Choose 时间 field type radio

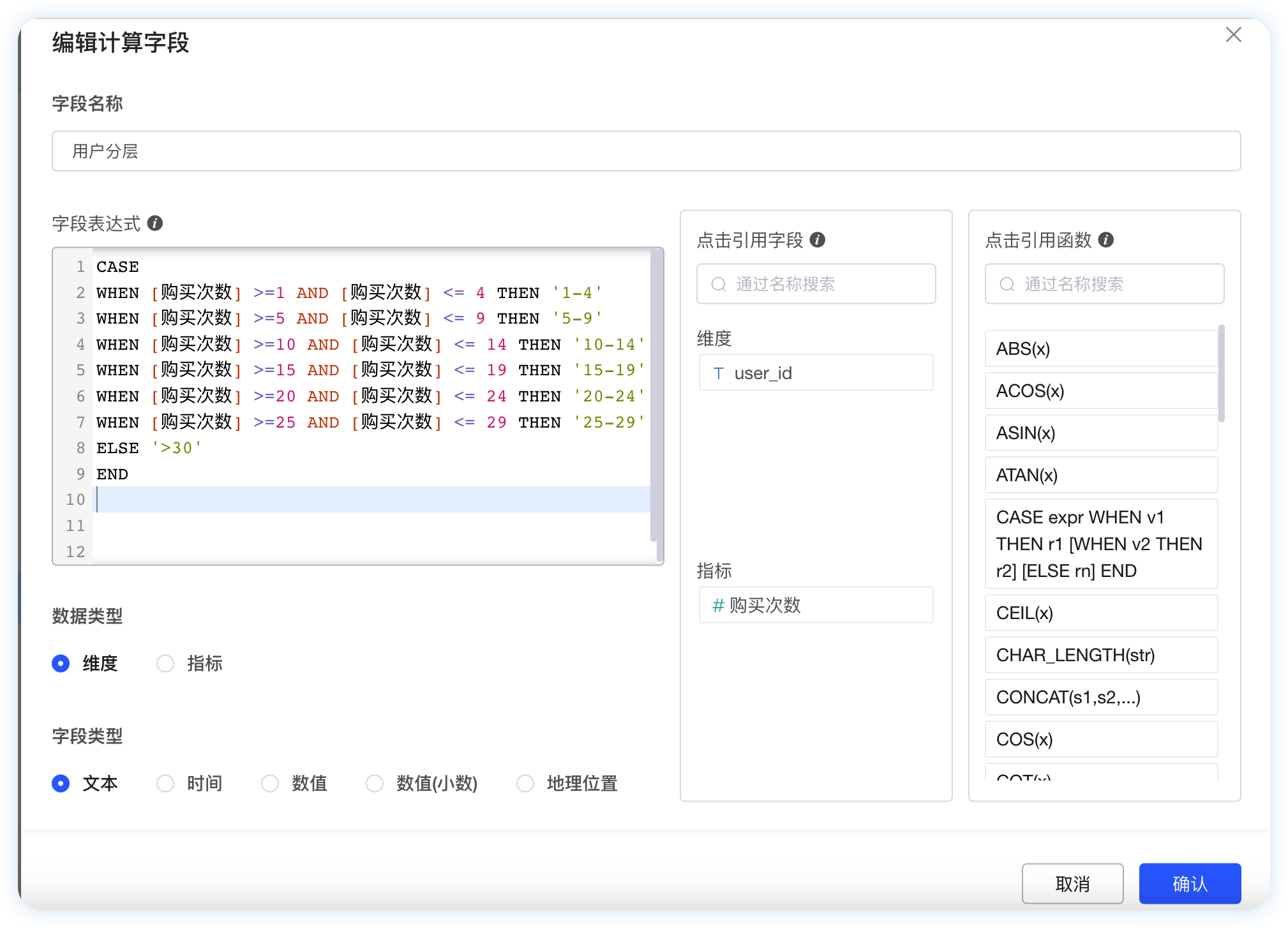(165, 783)
